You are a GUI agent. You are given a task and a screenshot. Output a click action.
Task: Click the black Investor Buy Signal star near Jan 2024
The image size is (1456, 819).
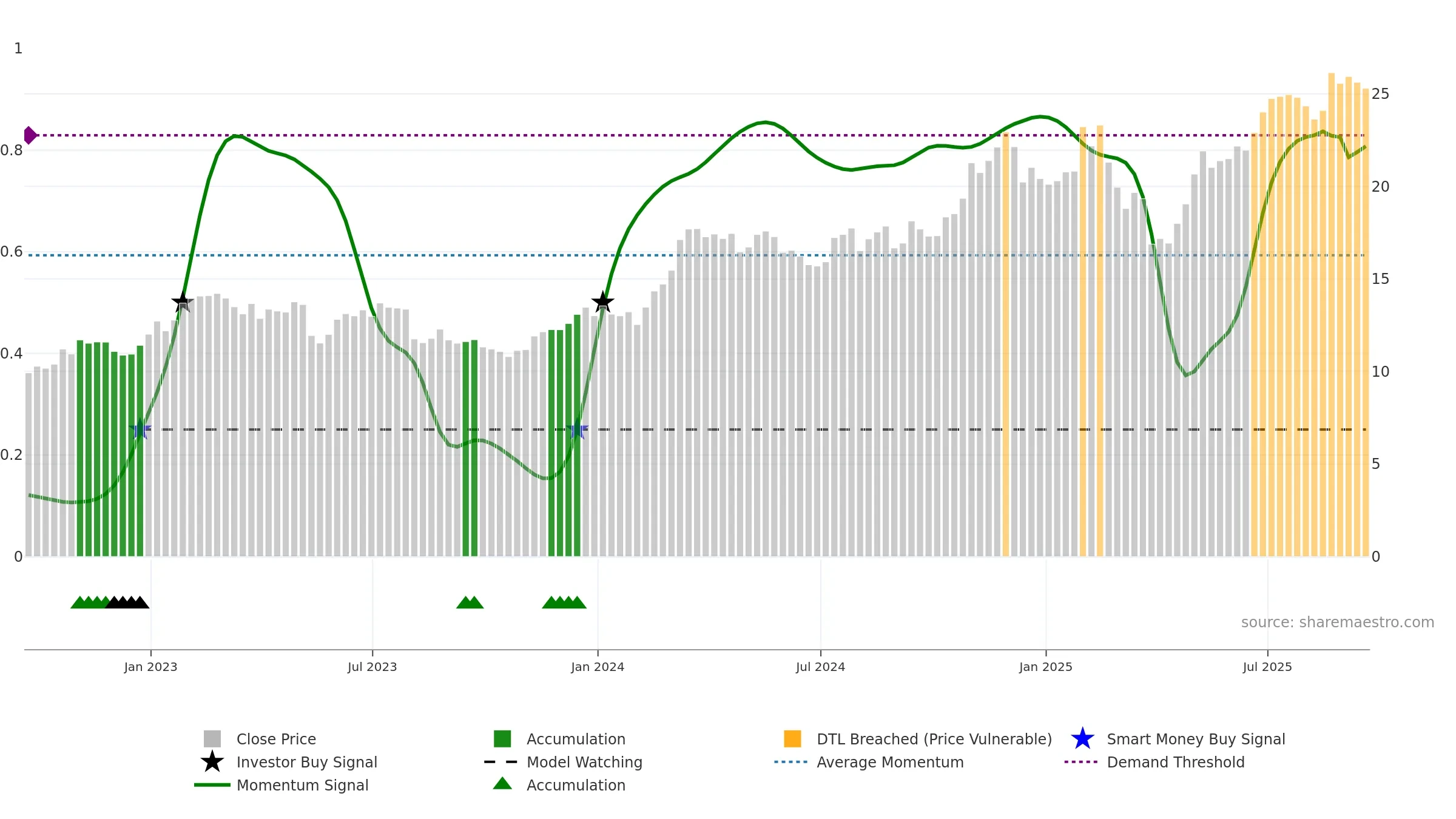point(602,302)
